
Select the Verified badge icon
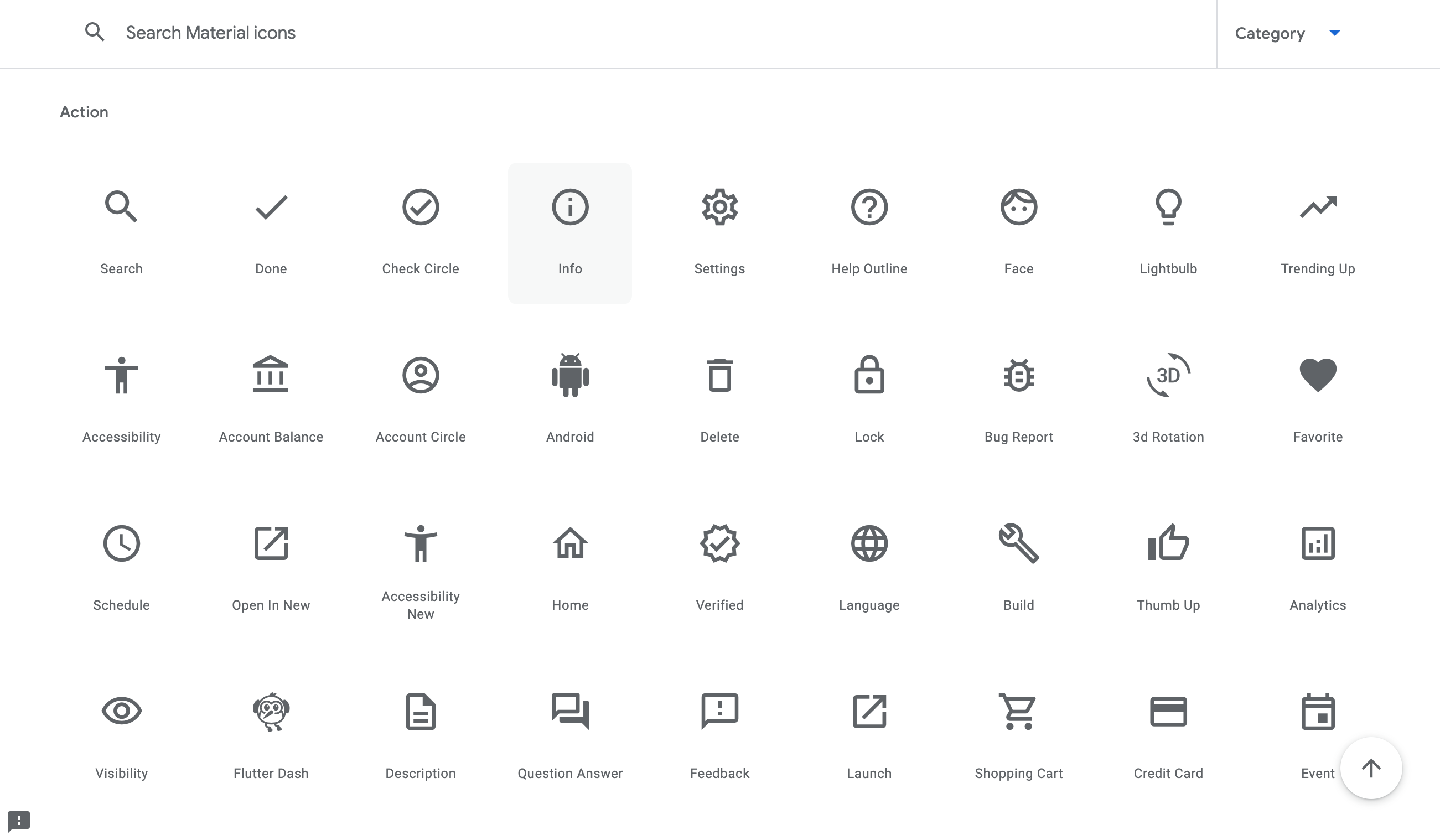click(x=719, y=543)
